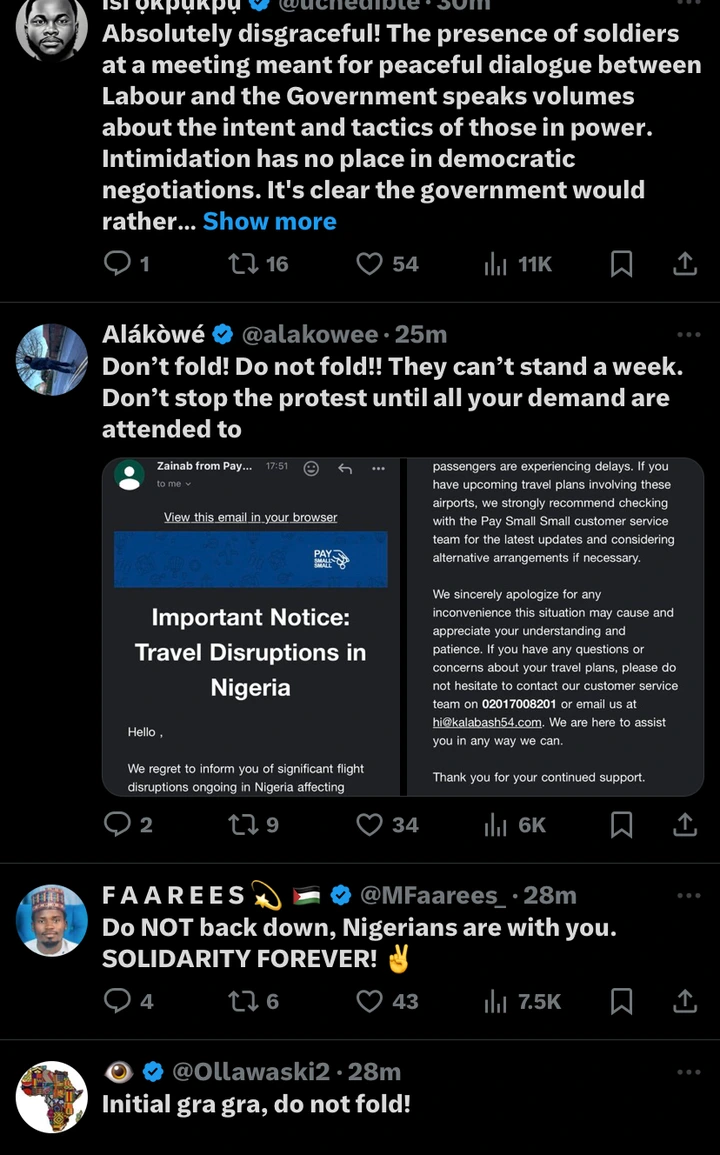Image resolution: width=720 pixels, height=1155 pixels.
Task: Open the @alakowee profile handle
Action: coord(310,335)
